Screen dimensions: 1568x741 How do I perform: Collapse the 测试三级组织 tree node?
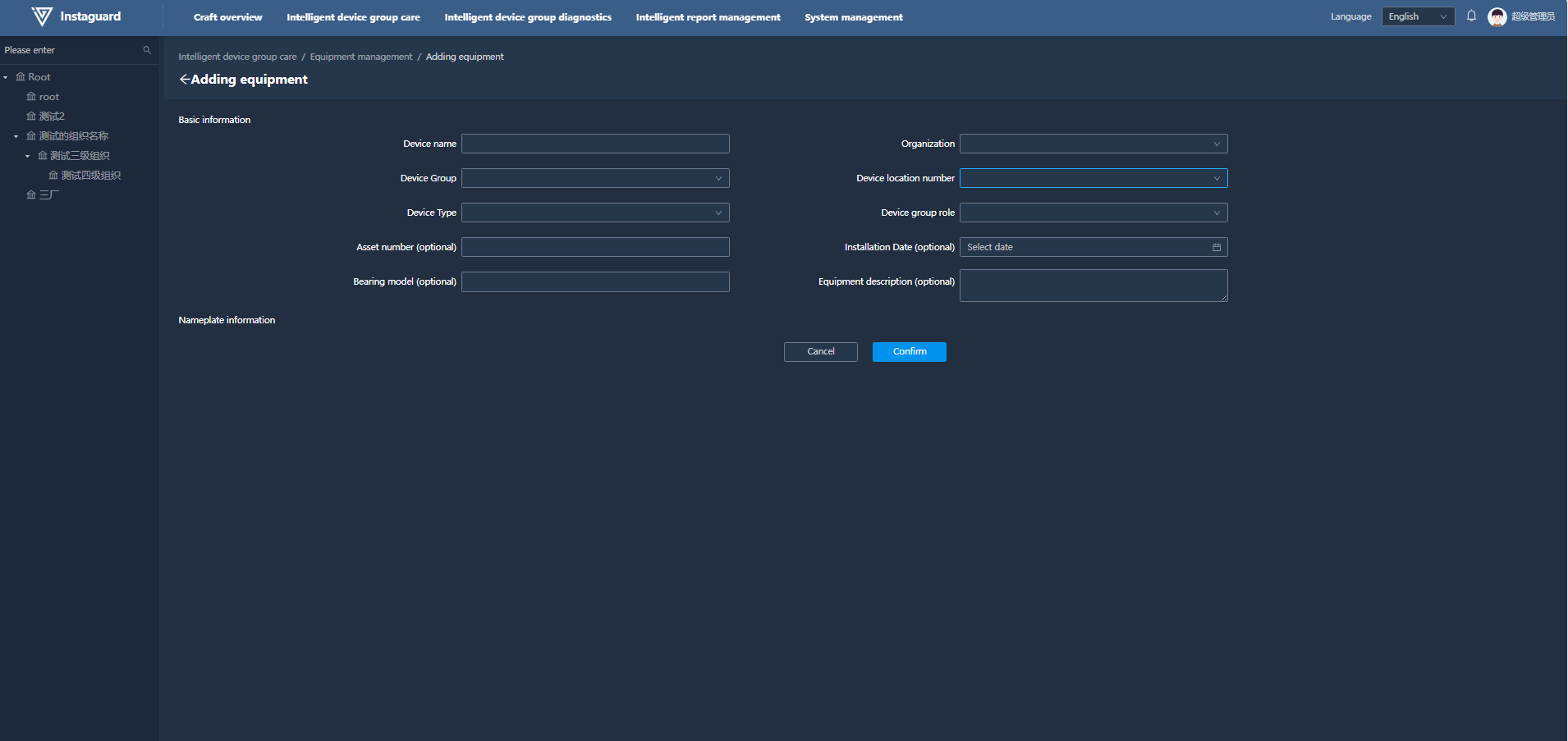[27, 156]
